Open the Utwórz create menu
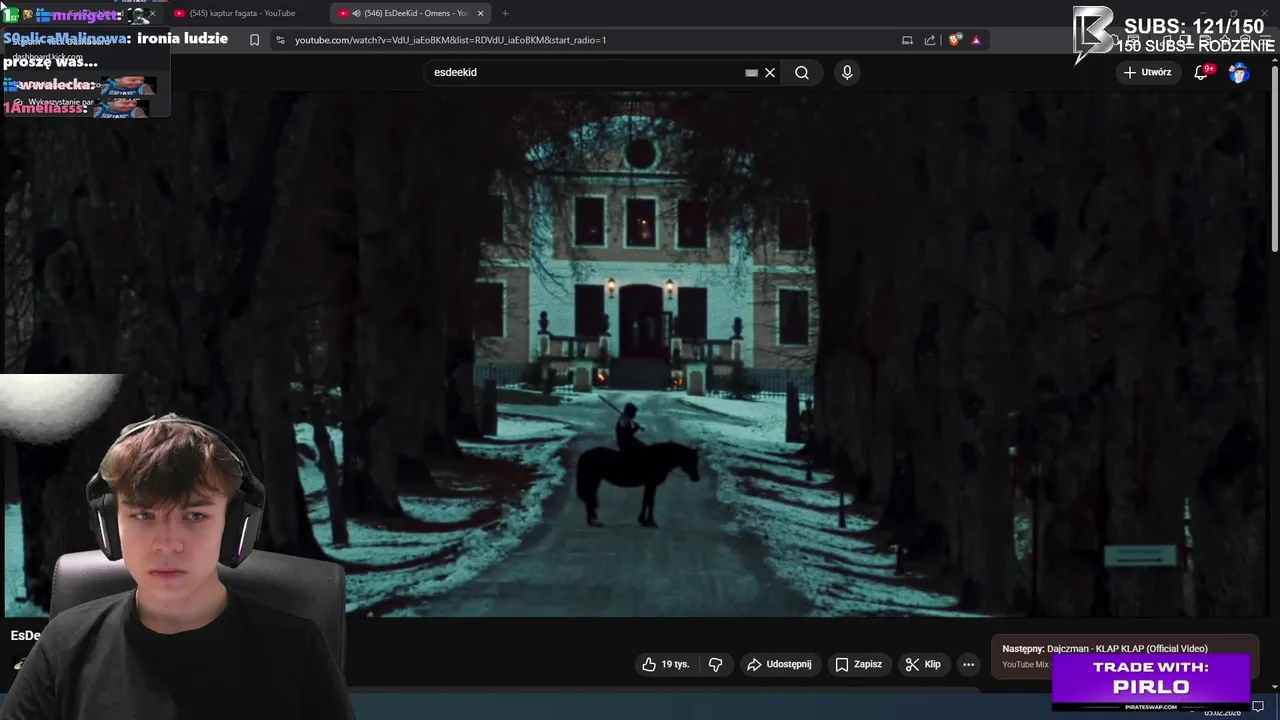 point(1147,72)
